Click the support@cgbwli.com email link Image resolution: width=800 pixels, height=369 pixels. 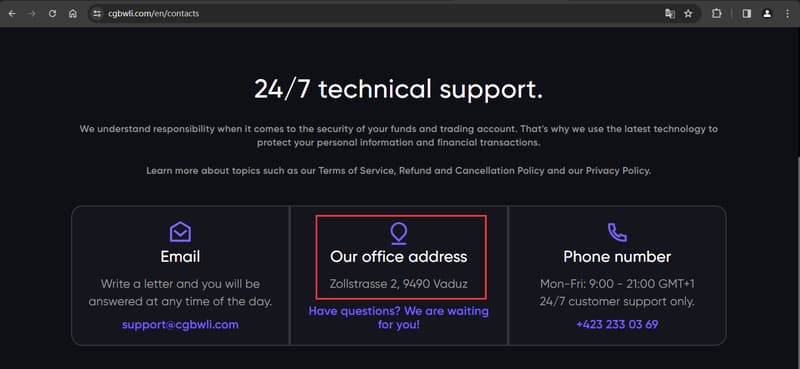(x=180, y=325)
